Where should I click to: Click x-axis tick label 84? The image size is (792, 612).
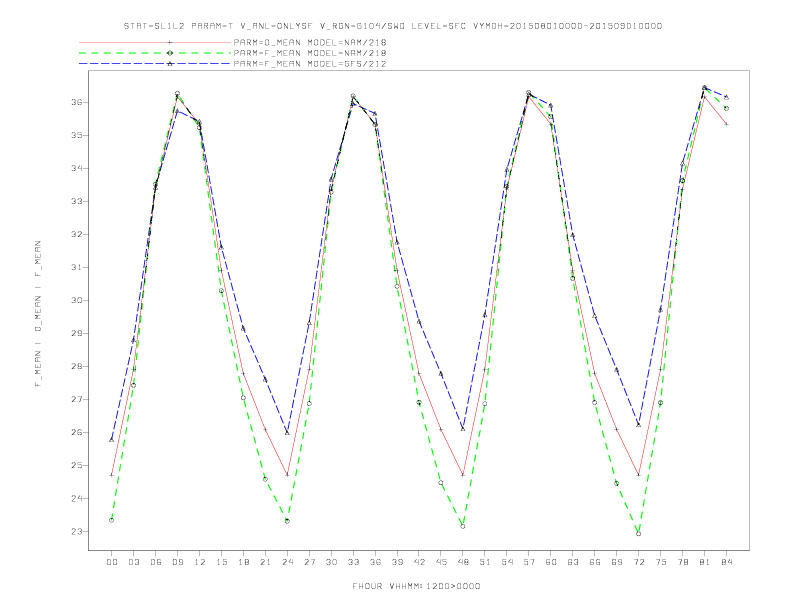pyautogui.click(x=726, y=562)
